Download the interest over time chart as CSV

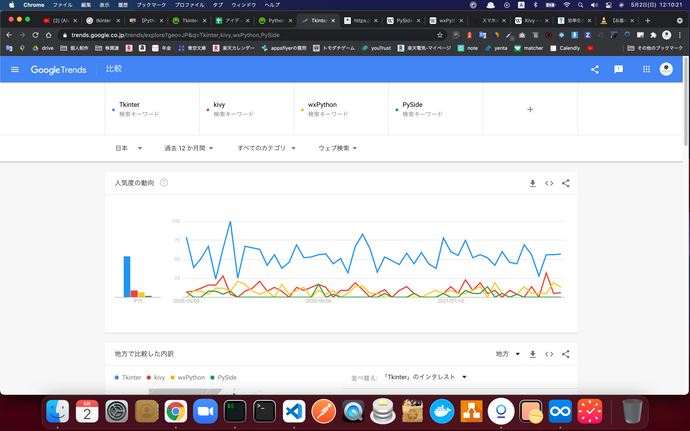[532, 183]
